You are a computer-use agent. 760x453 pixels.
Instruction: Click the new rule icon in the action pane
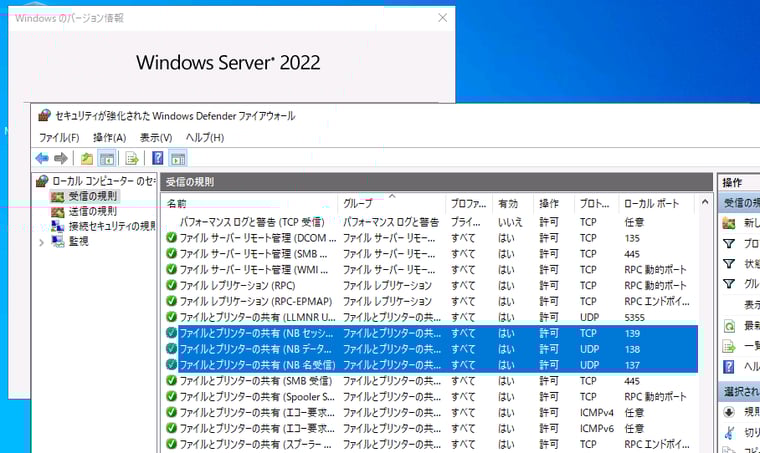[x=728, y=223]
